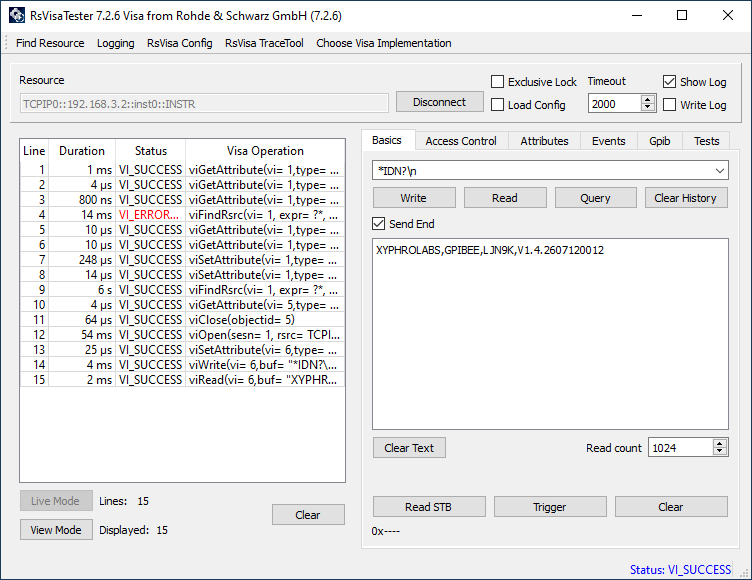Sort log by the Status column header
Image resolution: width=752 pixels, height=580 pixels.
click(151, 151)
